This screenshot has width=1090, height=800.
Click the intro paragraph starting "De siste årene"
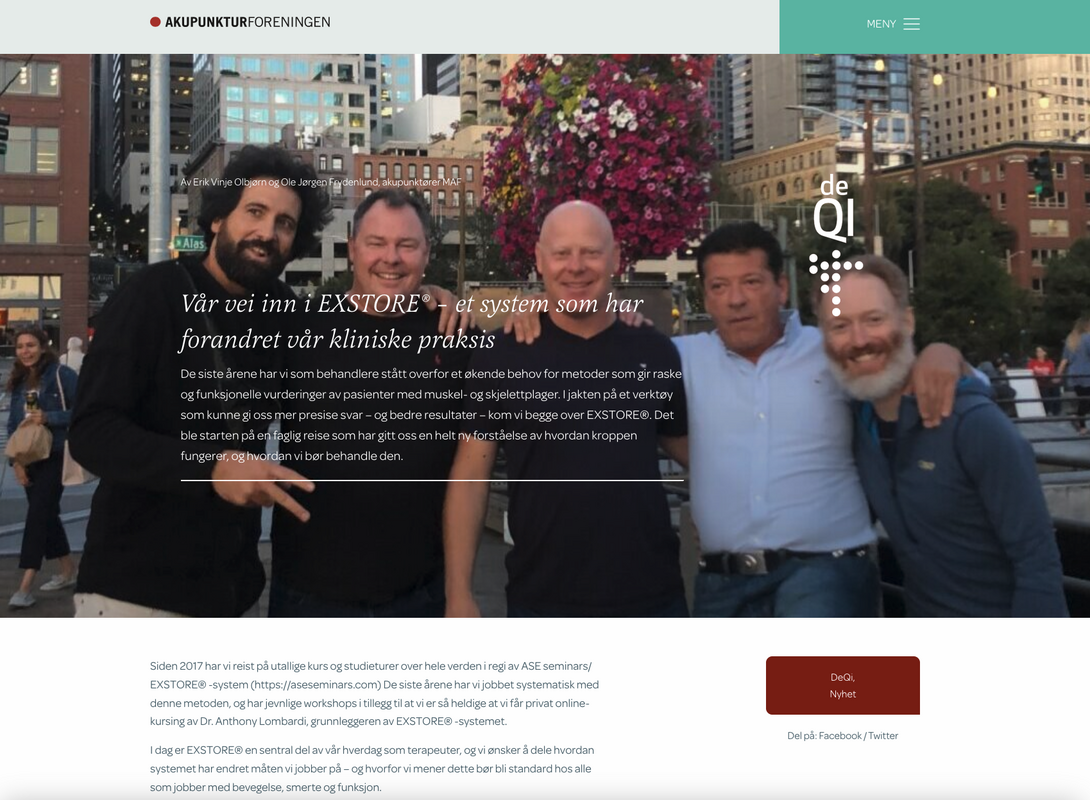pos(431,414)
